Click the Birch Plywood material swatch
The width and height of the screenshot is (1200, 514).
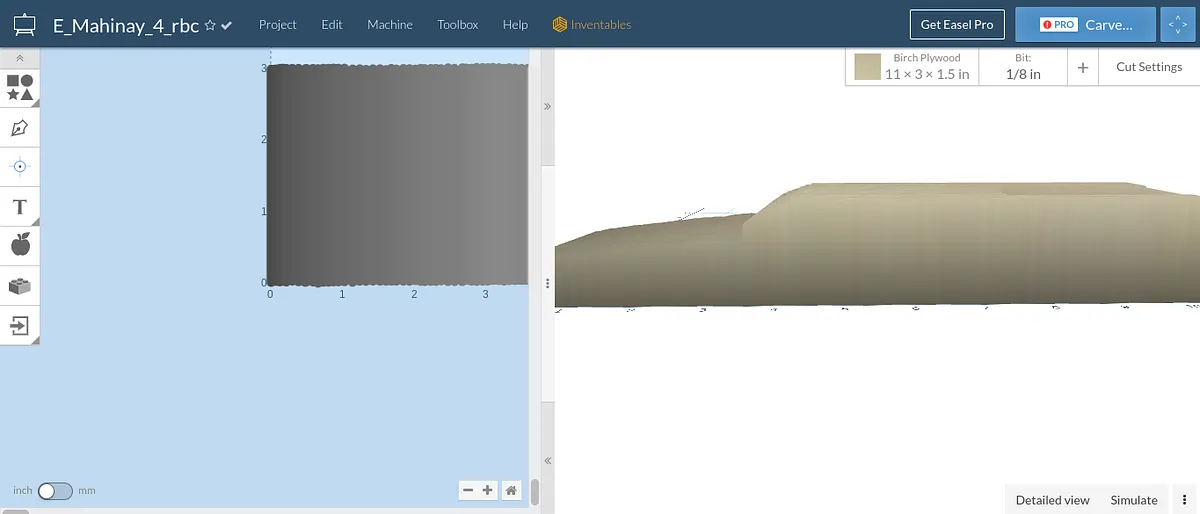pyautogui.click(x=868, y=67)
